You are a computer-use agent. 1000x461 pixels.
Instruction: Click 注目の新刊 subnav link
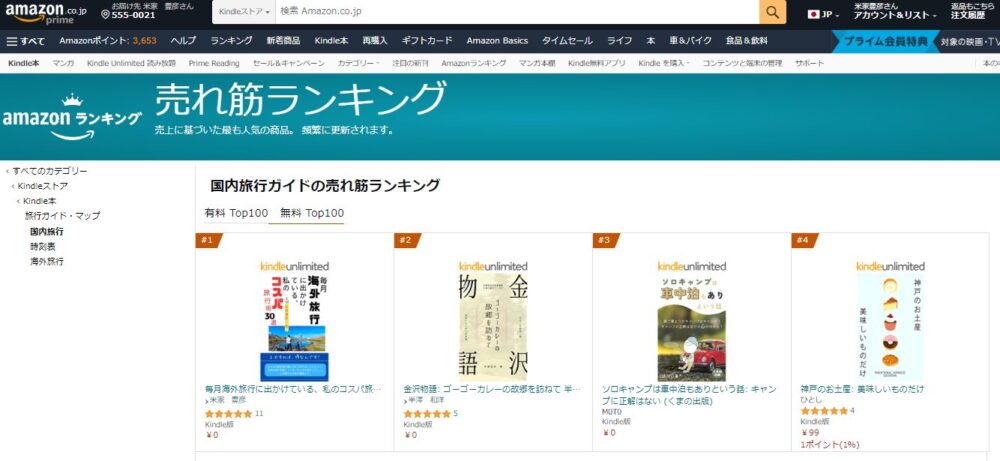click(410, 63)
